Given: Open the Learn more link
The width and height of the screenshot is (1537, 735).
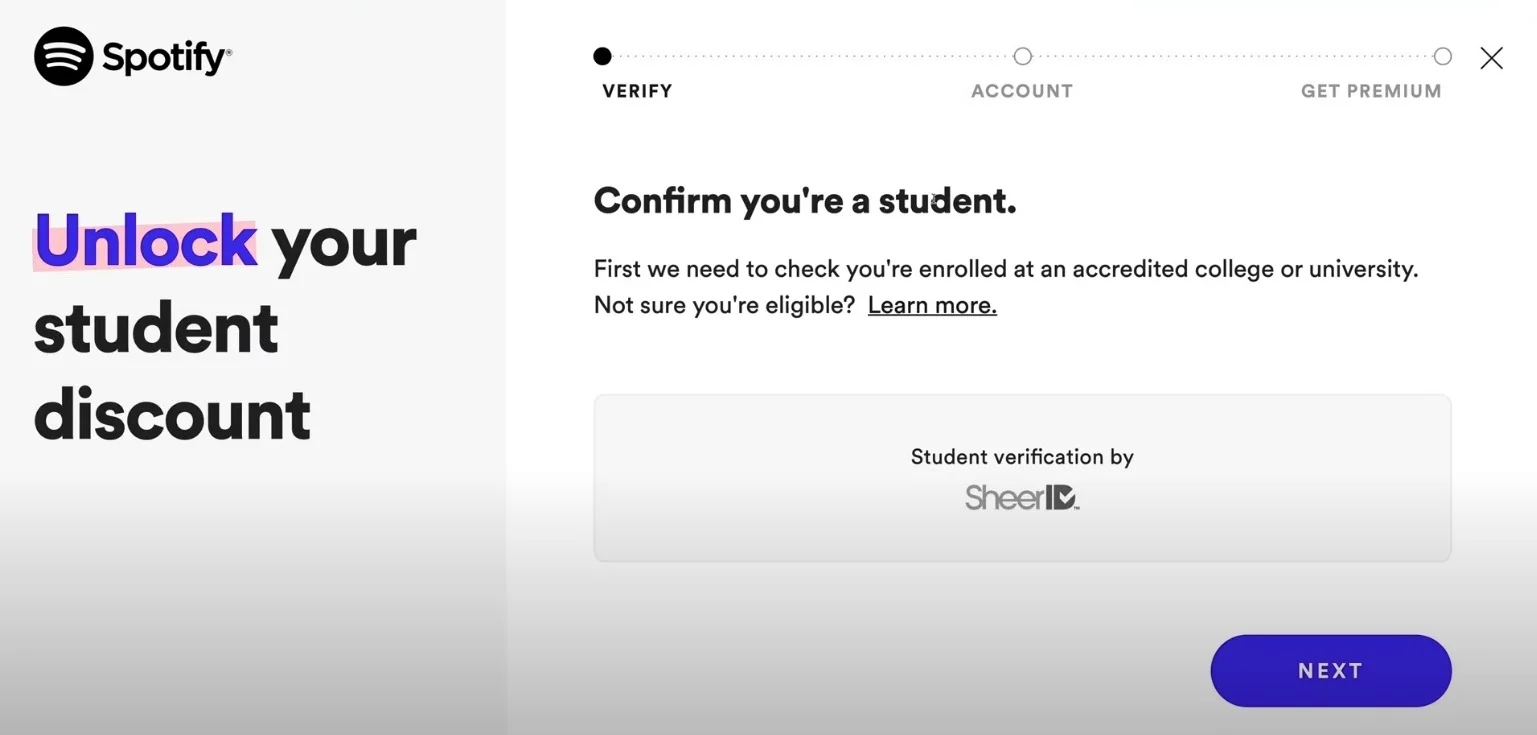Looking at the screenshot, I should click(x=932, y=305).
